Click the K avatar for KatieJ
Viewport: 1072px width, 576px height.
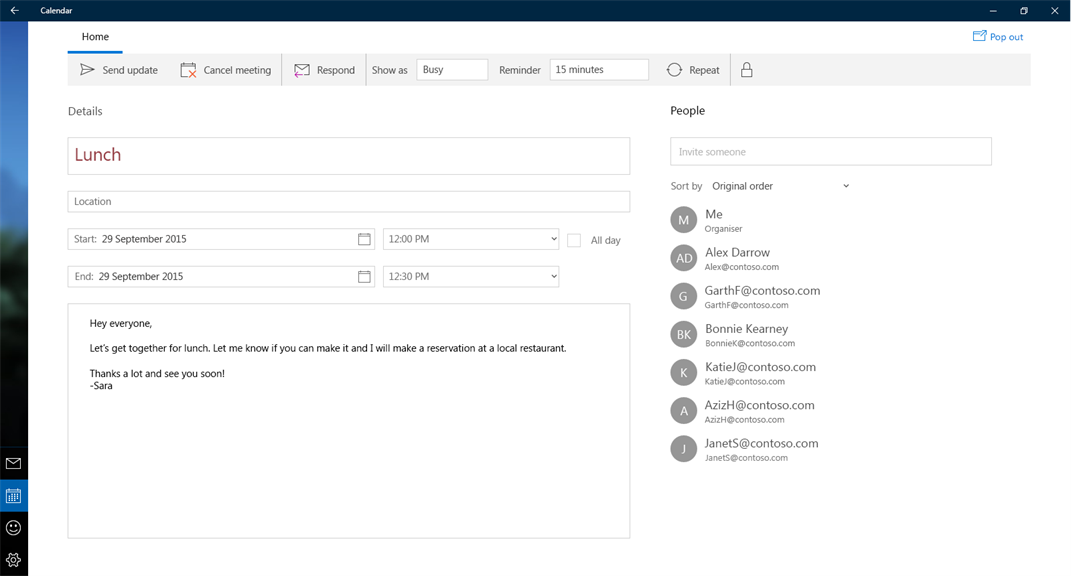684,373
